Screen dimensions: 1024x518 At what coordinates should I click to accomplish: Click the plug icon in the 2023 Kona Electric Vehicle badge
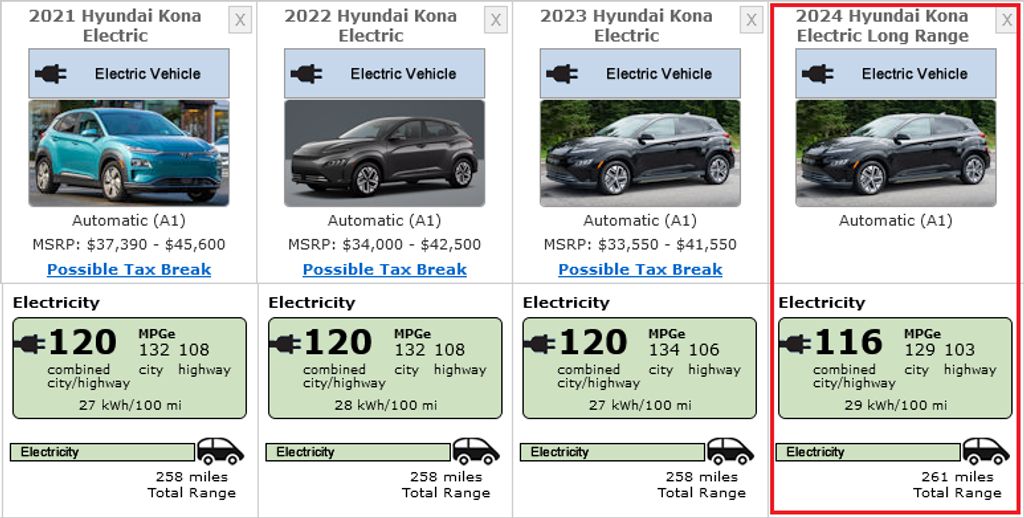(x=562, y=74)
